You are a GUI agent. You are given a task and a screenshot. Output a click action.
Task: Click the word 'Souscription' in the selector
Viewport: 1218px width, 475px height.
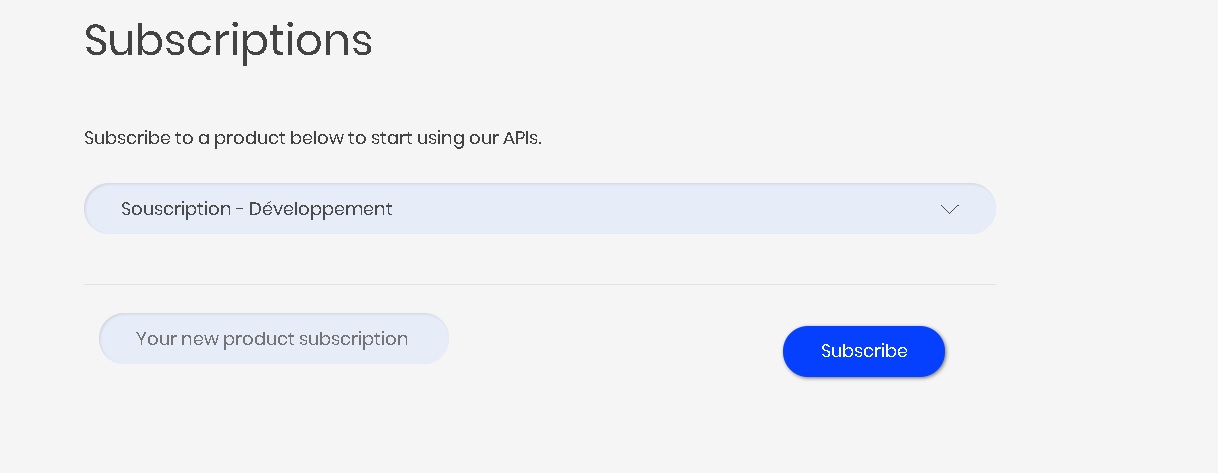coord(176,209)
